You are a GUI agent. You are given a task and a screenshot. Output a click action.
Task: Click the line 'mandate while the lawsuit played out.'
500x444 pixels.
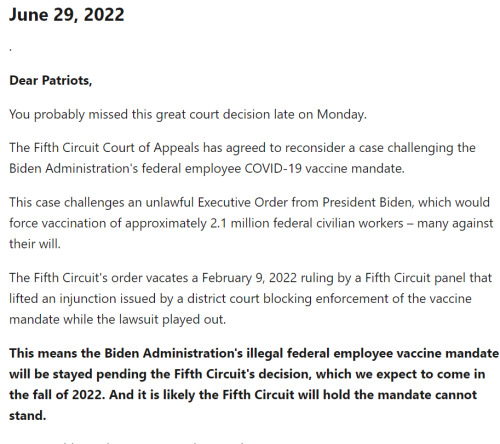tap(117, 320)
